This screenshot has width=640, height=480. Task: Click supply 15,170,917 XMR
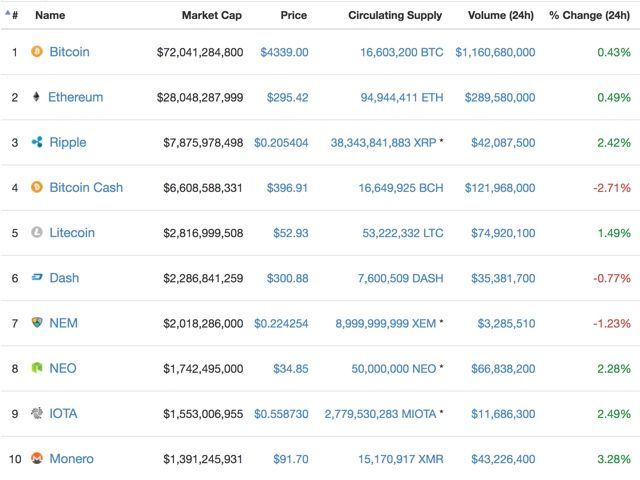(x=401, y=459)
